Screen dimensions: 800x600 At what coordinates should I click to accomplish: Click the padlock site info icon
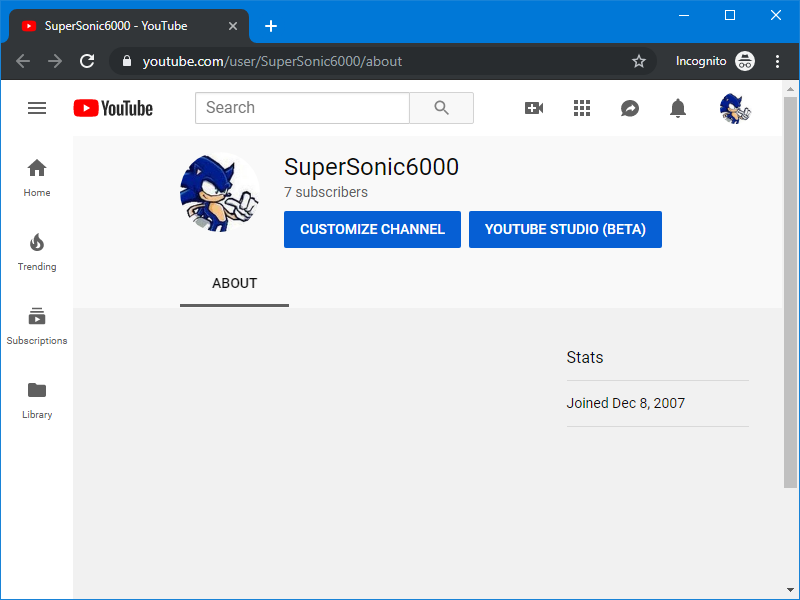(127, 61)
